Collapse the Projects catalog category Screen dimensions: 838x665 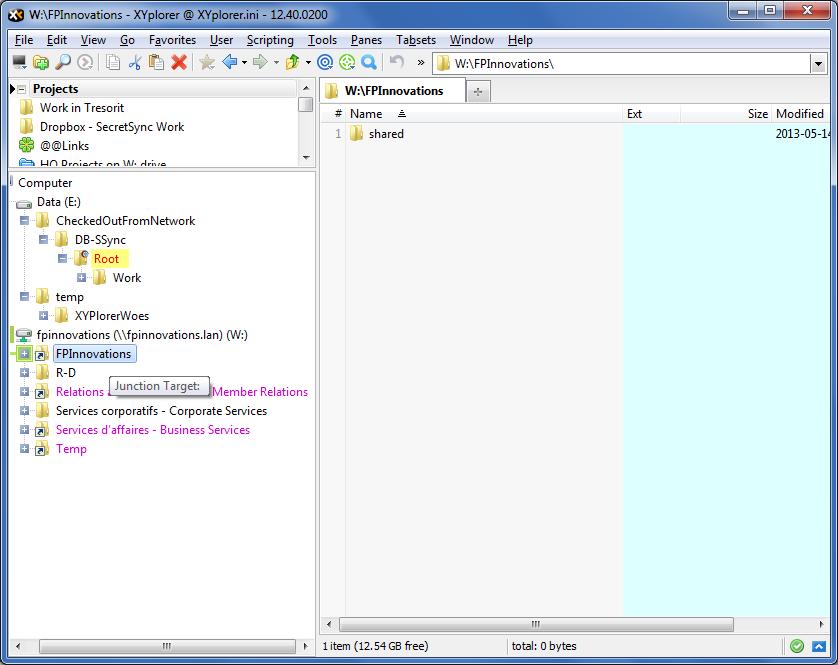tap(22, 89)
